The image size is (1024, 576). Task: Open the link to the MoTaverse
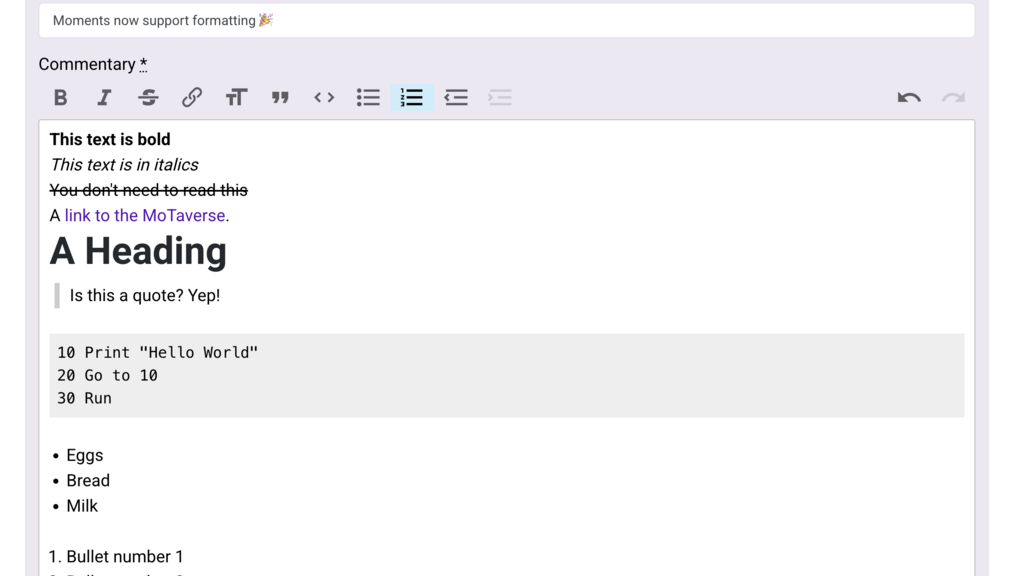click(x=144, y=215)
